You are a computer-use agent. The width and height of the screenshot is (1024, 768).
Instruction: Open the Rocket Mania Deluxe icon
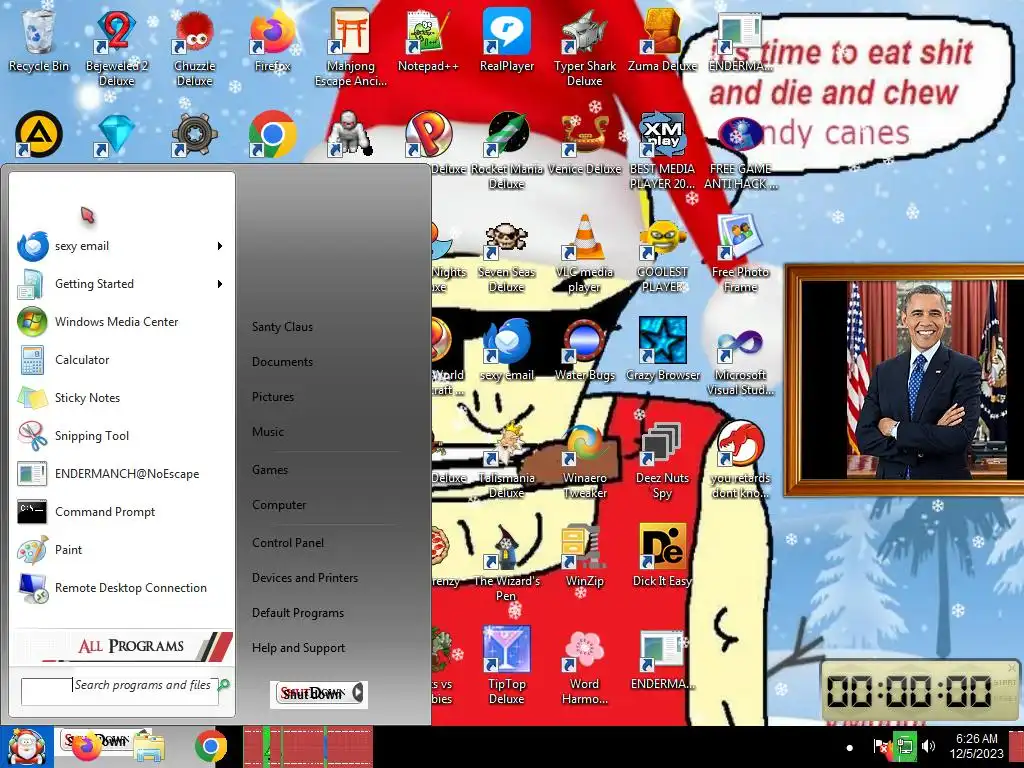pyautogui.click(x=507, y=150)
